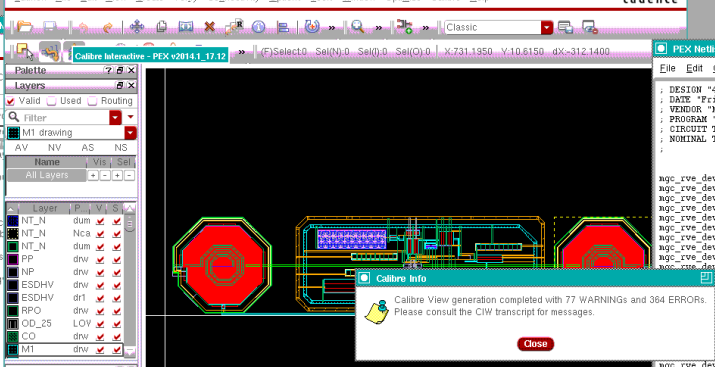Screen dimensions: 716x368
Task: Click the red X Delete icon
Action: click(x=210, y=27)
